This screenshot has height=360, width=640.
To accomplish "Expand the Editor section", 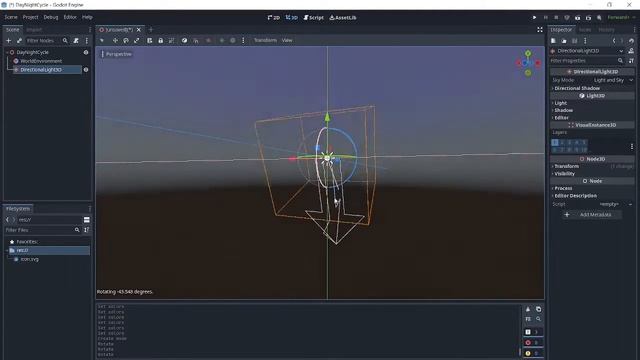I will coord(560,118).
